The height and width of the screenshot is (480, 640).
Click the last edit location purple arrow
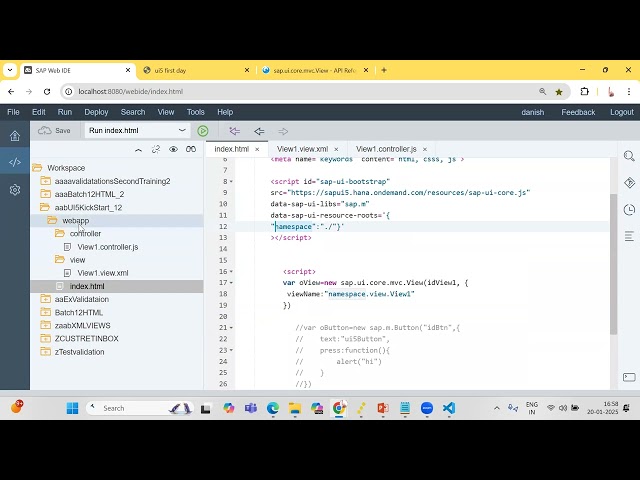235,131
